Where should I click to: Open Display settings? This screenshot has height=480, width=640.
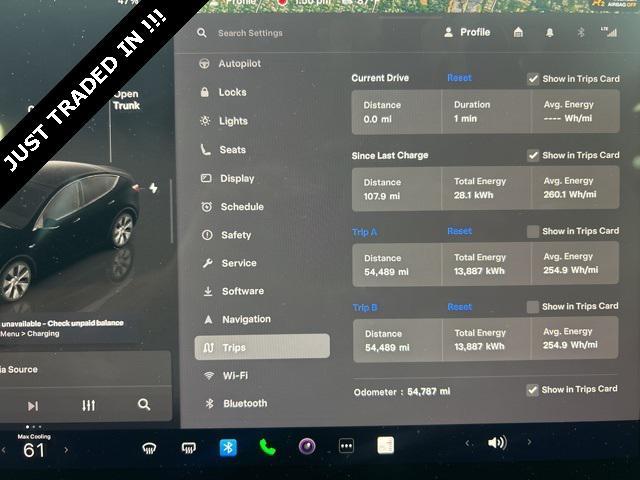[x=228, y=178]
